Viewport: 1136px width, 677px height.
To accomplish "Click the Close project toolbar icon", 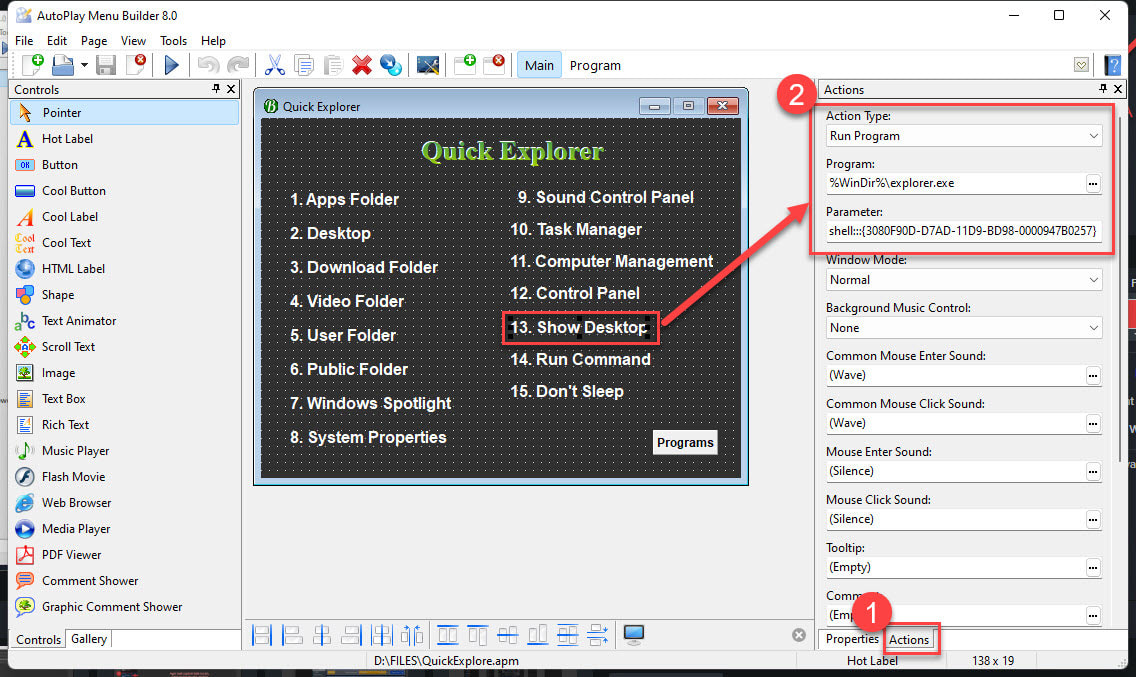I will point(136,65).
